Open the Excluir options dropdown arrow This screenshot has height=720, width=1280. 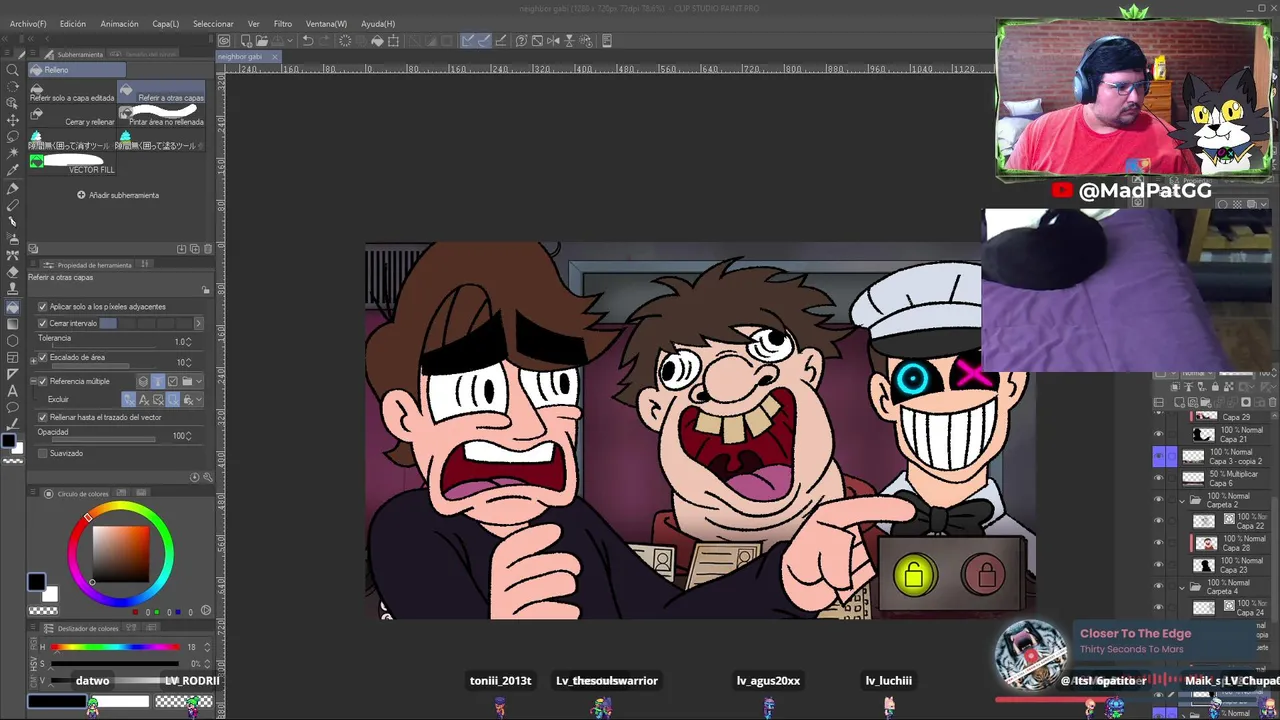pyautogui.click(x=199, y=399)
